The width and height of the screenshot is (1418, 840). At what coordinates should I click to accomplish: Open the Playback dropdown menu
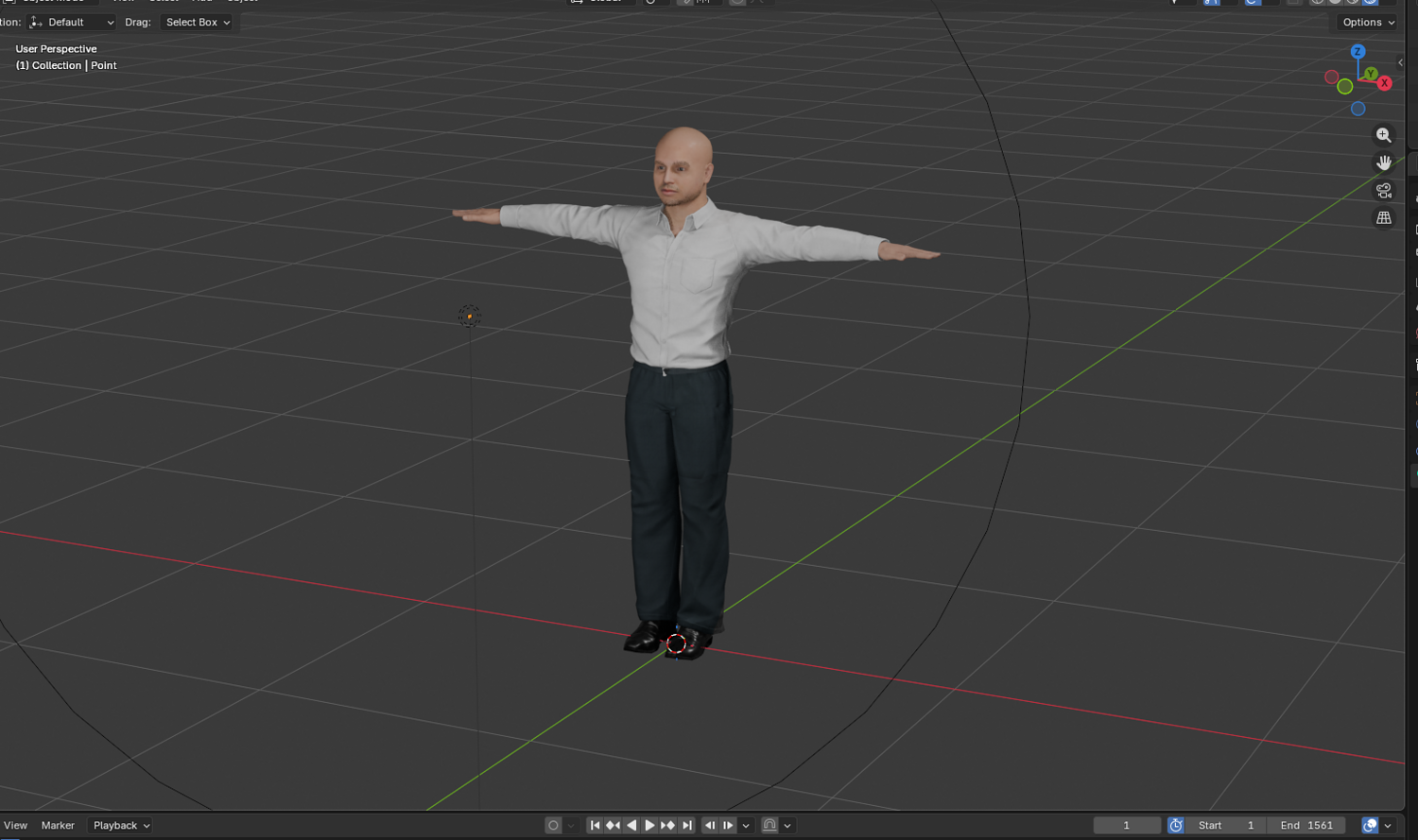(121, 825)
